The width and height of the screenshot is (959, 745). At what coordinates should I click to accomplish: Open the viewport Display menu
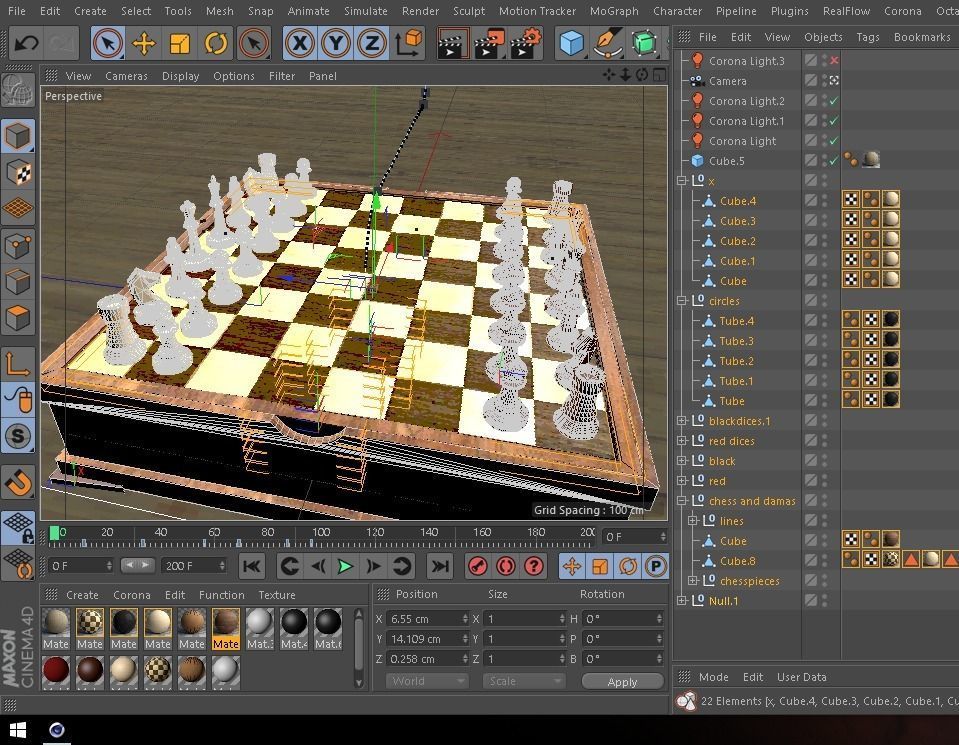tap(180, 76)
